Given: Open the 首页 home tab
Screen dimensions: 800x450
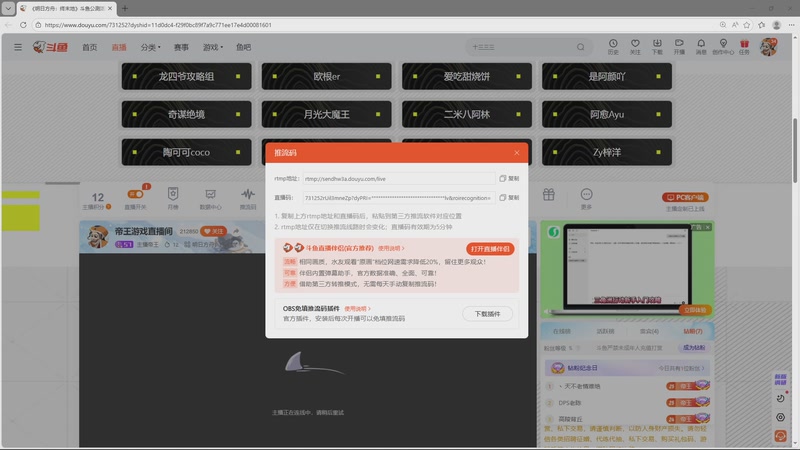Looking at the screenshot, I should 89,47.
